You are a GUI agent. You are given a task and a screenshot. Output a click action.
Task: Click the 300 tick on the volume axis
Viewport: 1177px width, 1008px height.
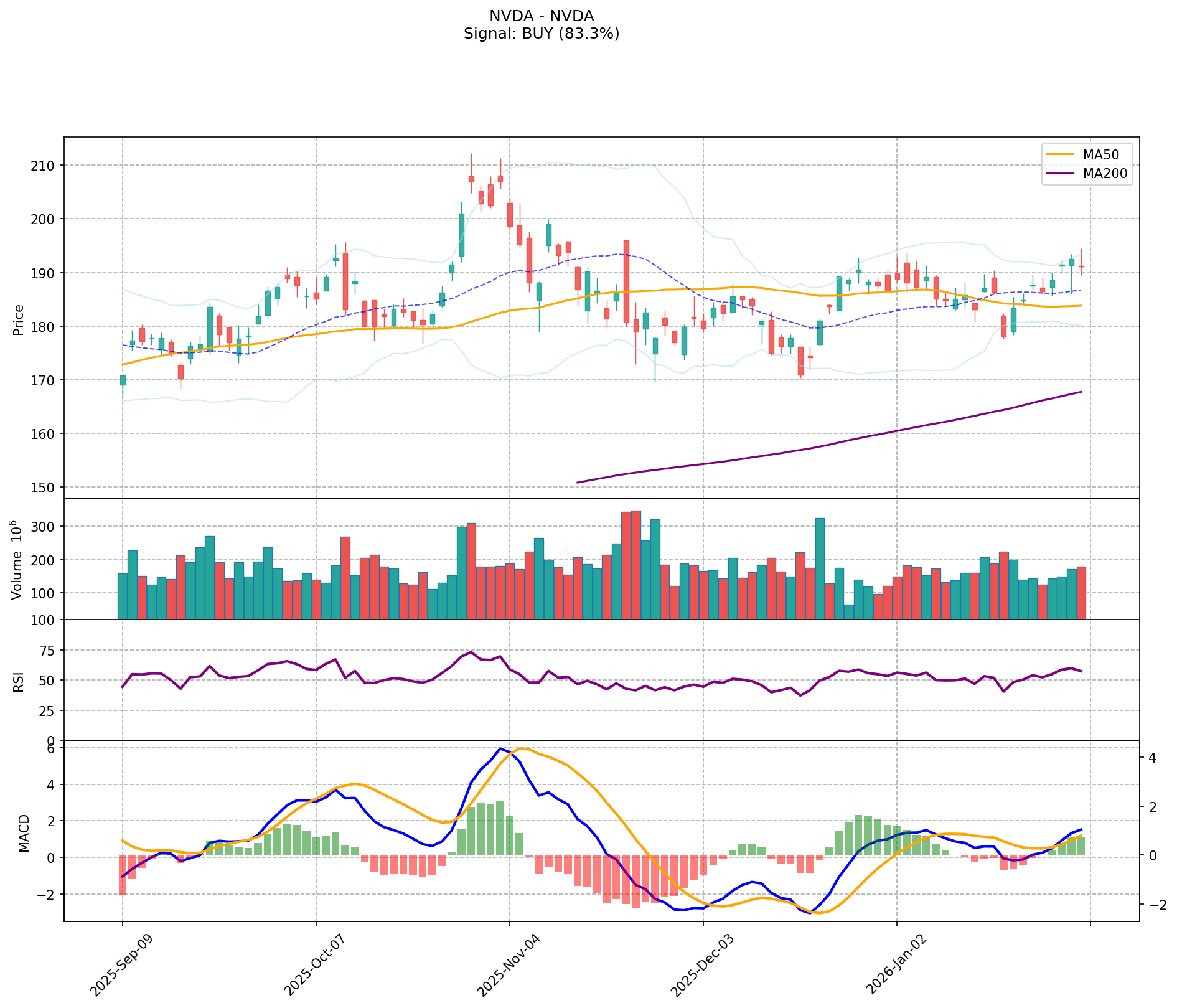(x=45, y=527)
